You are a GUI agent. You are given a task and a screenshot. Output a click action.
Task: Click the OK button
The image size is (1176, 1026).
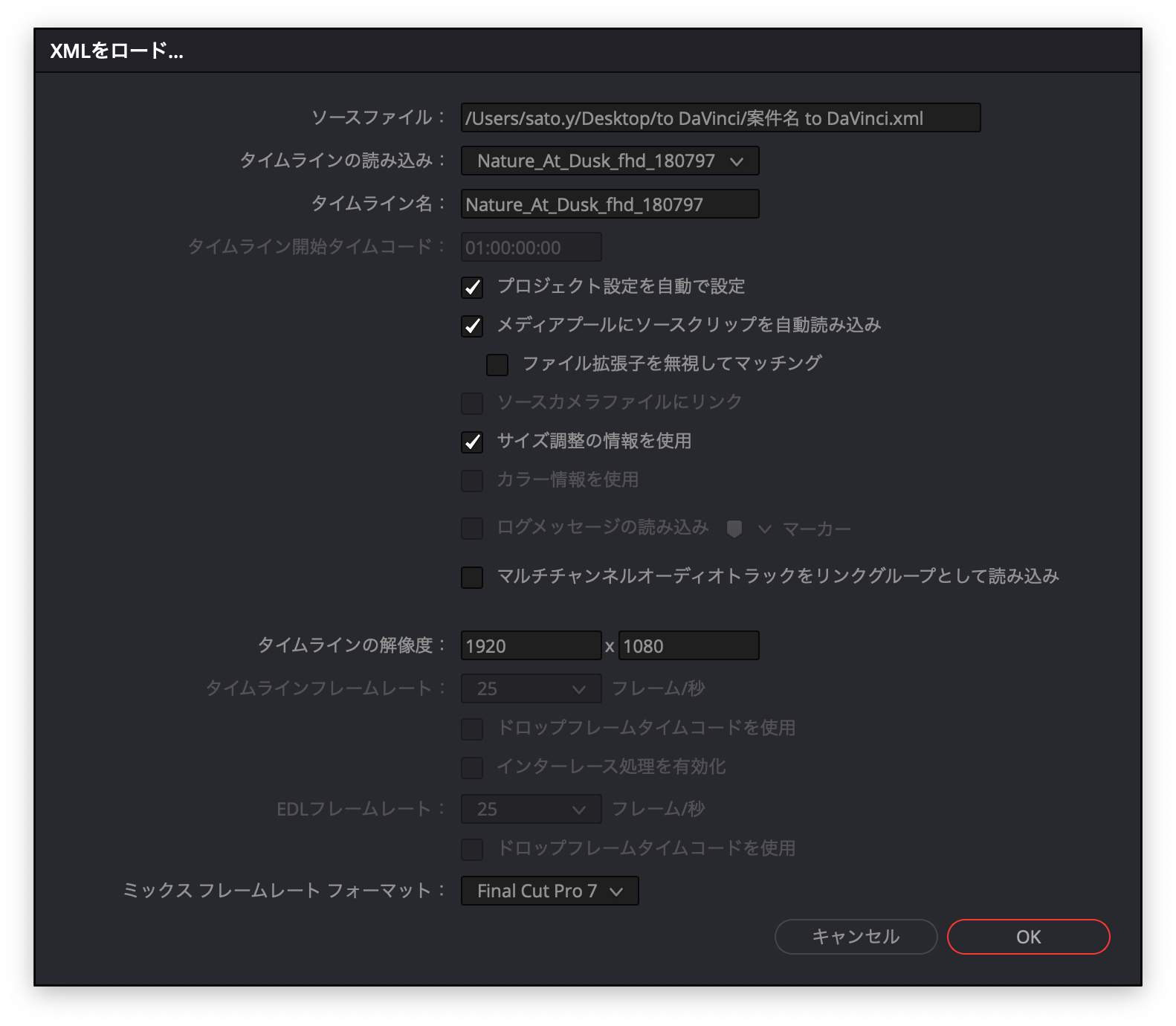[1028, 937]
